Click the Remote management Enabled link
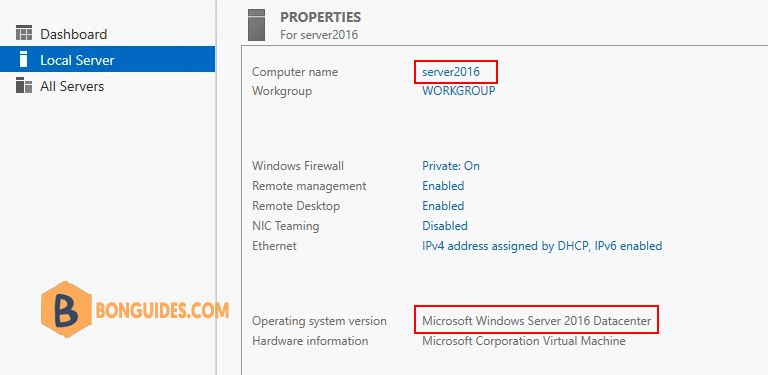 click(x=443, y=186)
